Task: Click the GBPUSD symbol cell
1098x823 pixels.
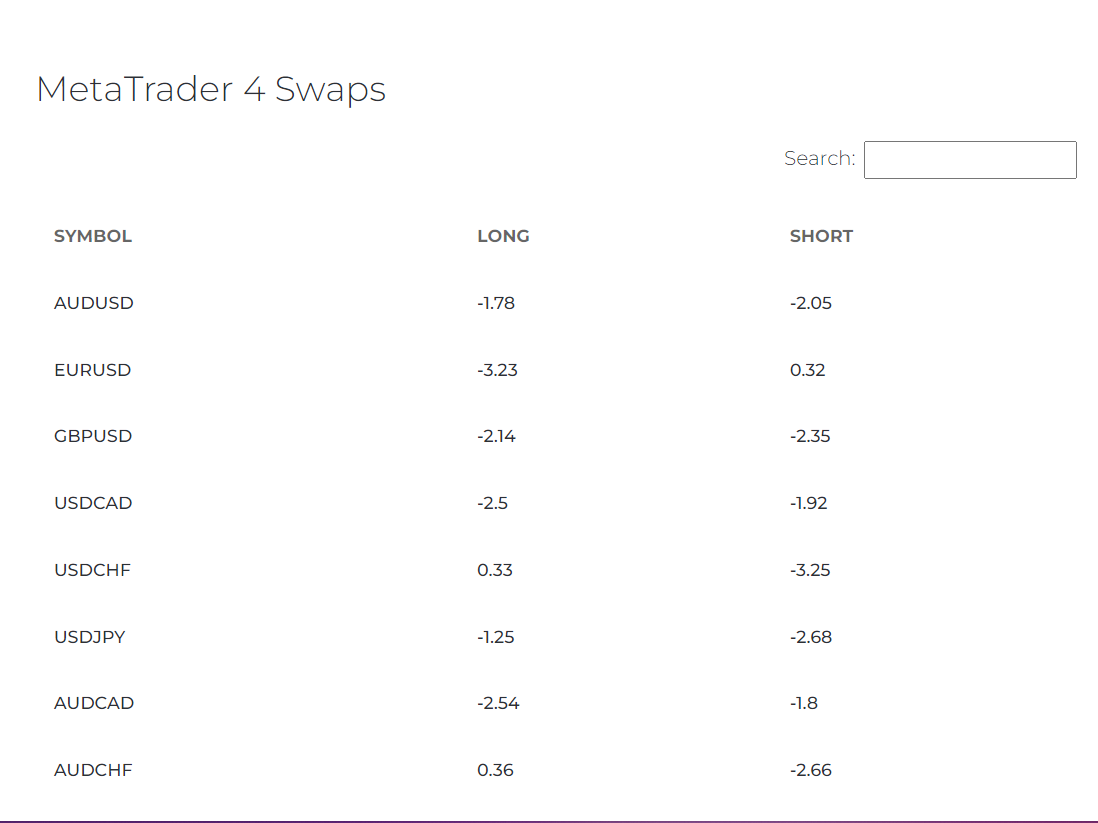Action: (x=93, y=436)
